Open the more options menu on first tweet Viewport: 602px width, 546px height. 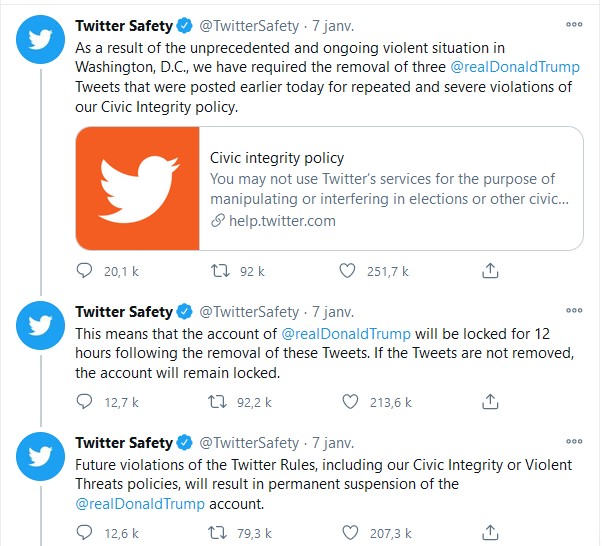click(x=574, y=24)
